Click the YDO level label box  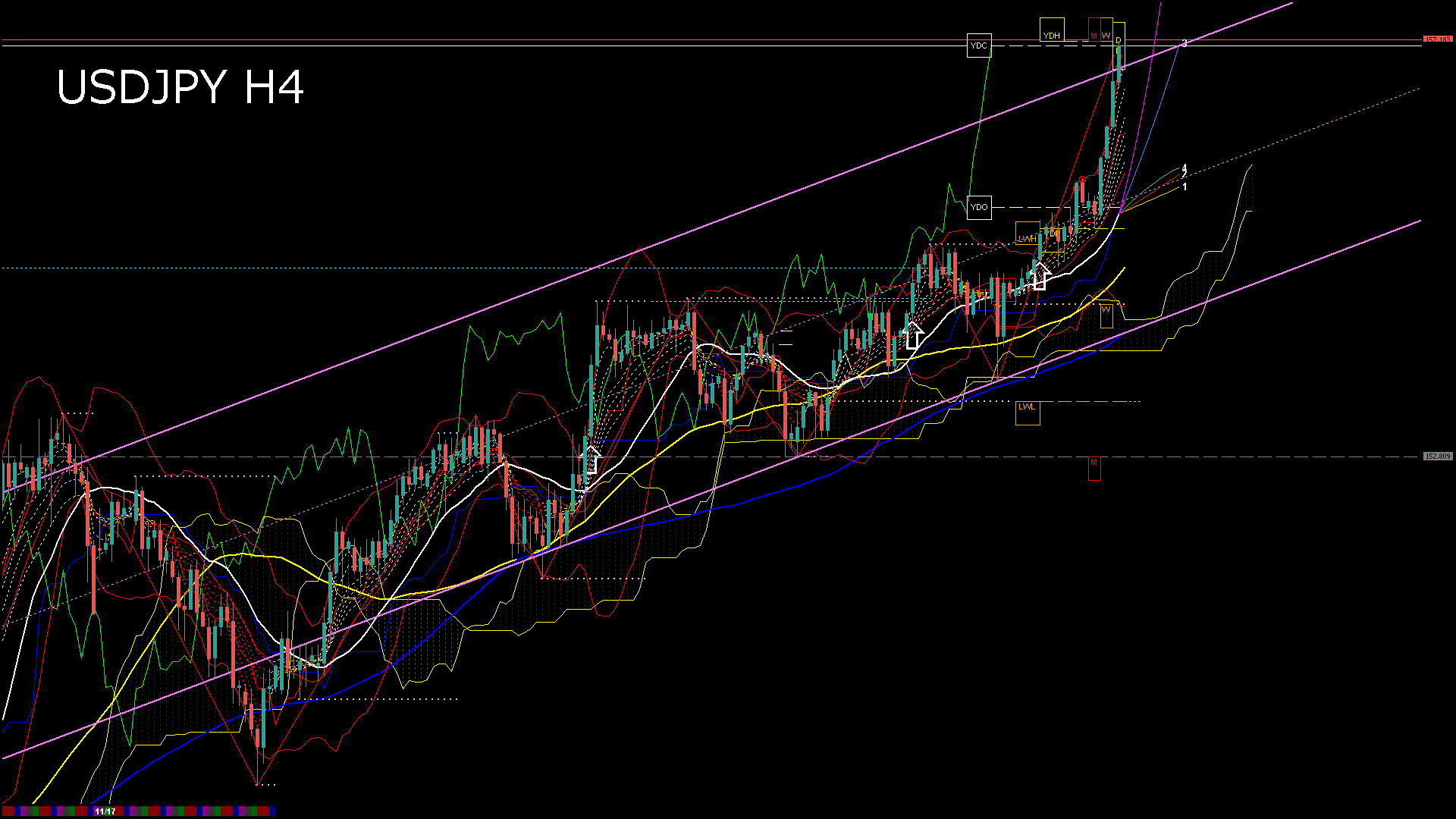(x=979, y=207)
